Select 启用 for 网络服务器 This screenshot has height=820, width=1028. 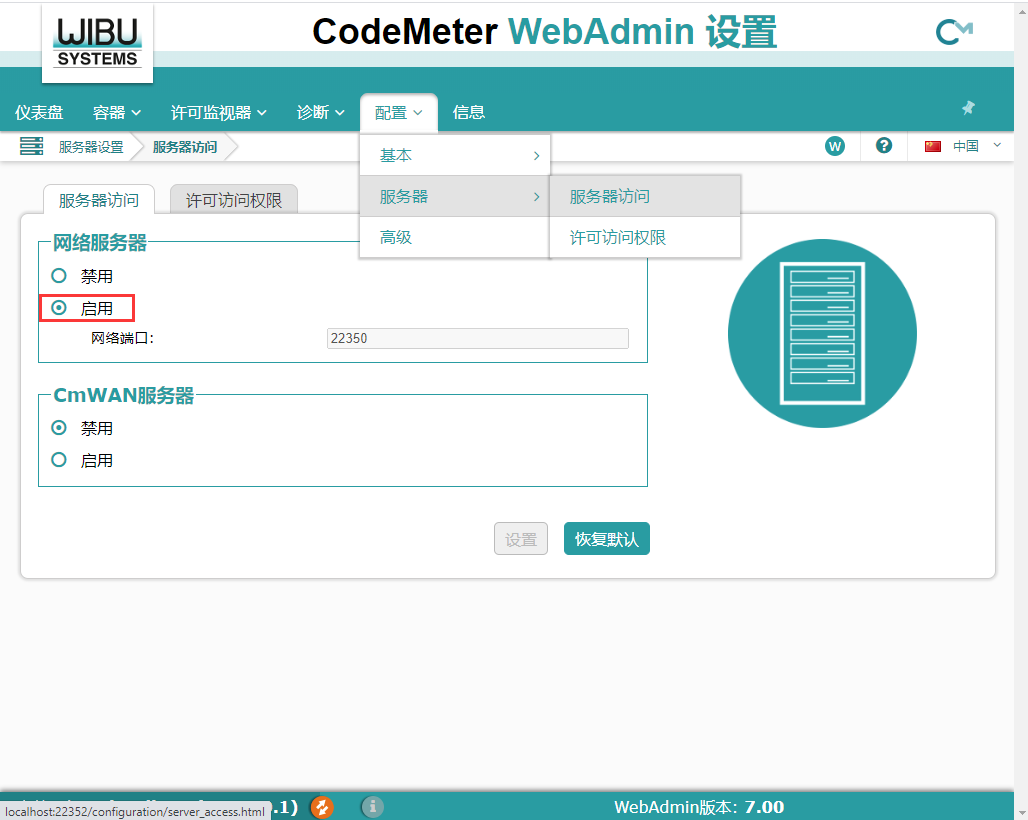(59, 307)
